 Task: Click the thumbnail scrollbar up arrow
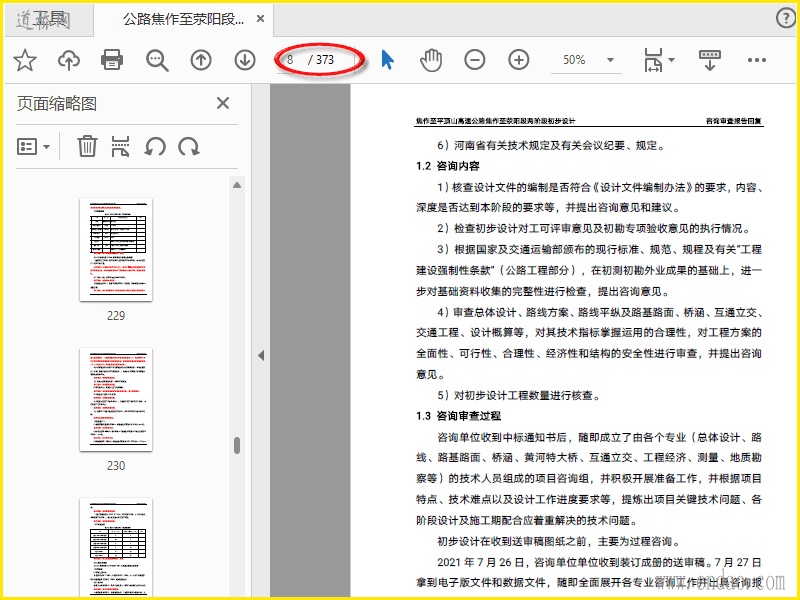coord(237,185)
